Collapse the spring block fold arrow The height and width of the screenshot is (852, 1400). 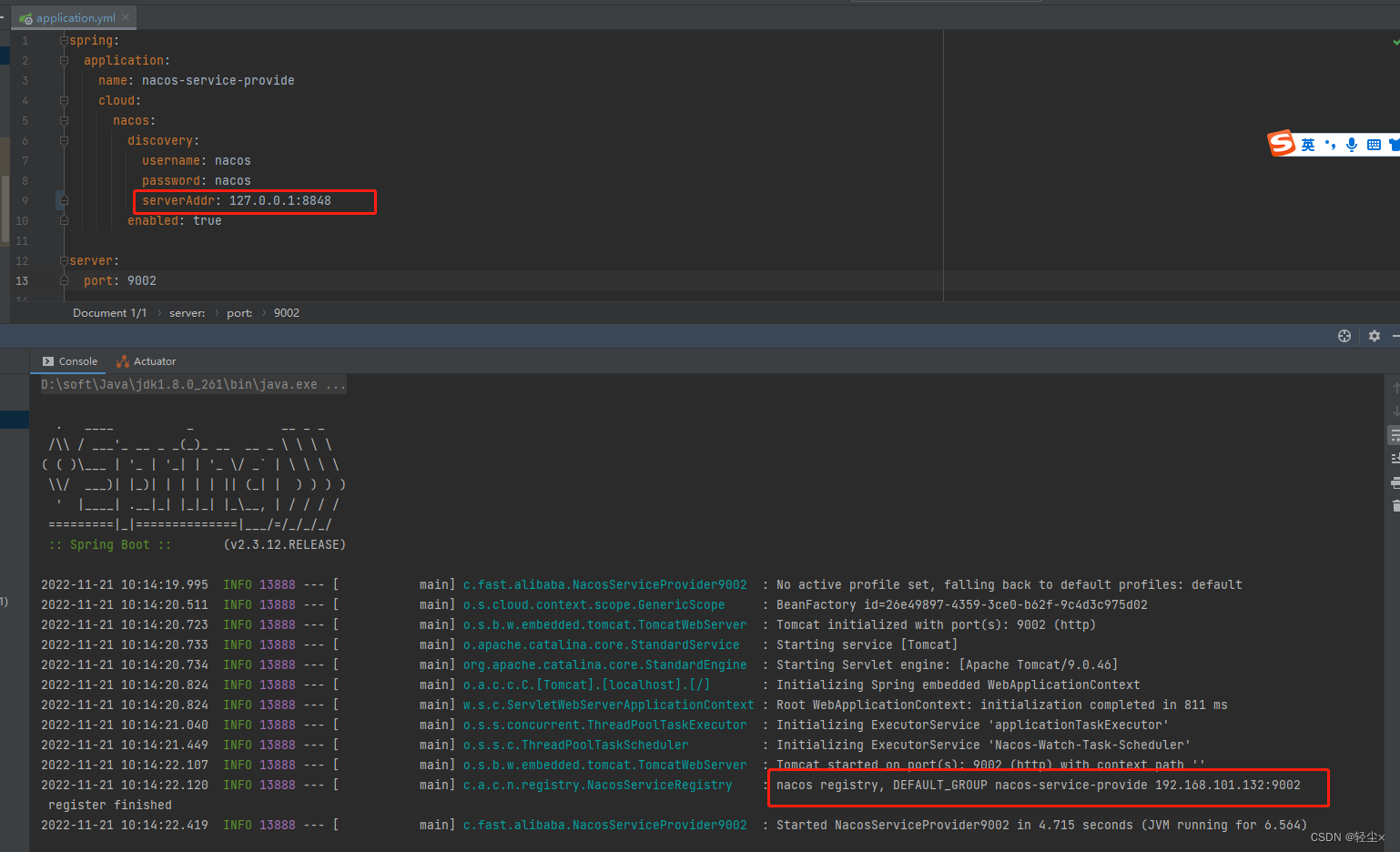[x=62, y=40]
